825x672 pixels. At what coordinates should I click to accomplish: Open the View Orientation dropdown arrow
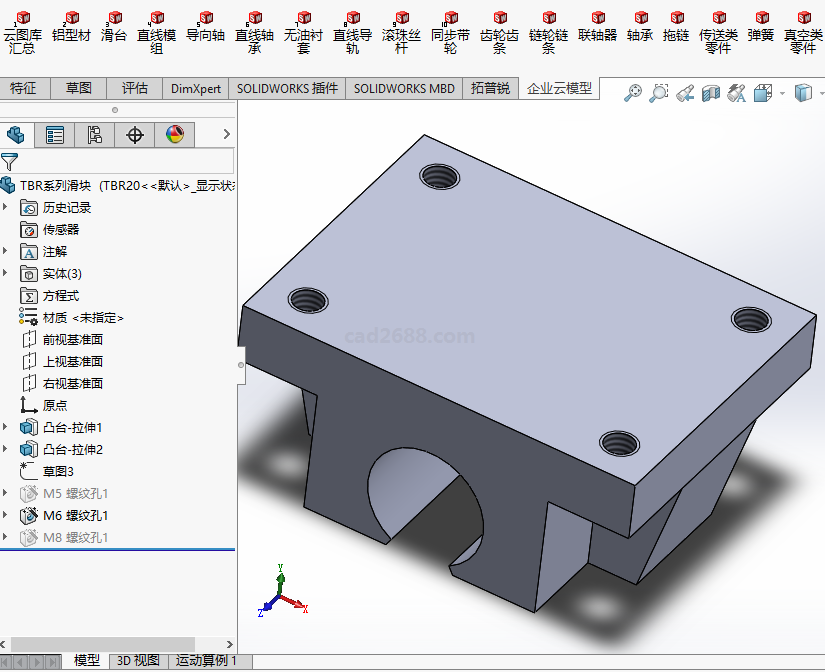(780, 93)
